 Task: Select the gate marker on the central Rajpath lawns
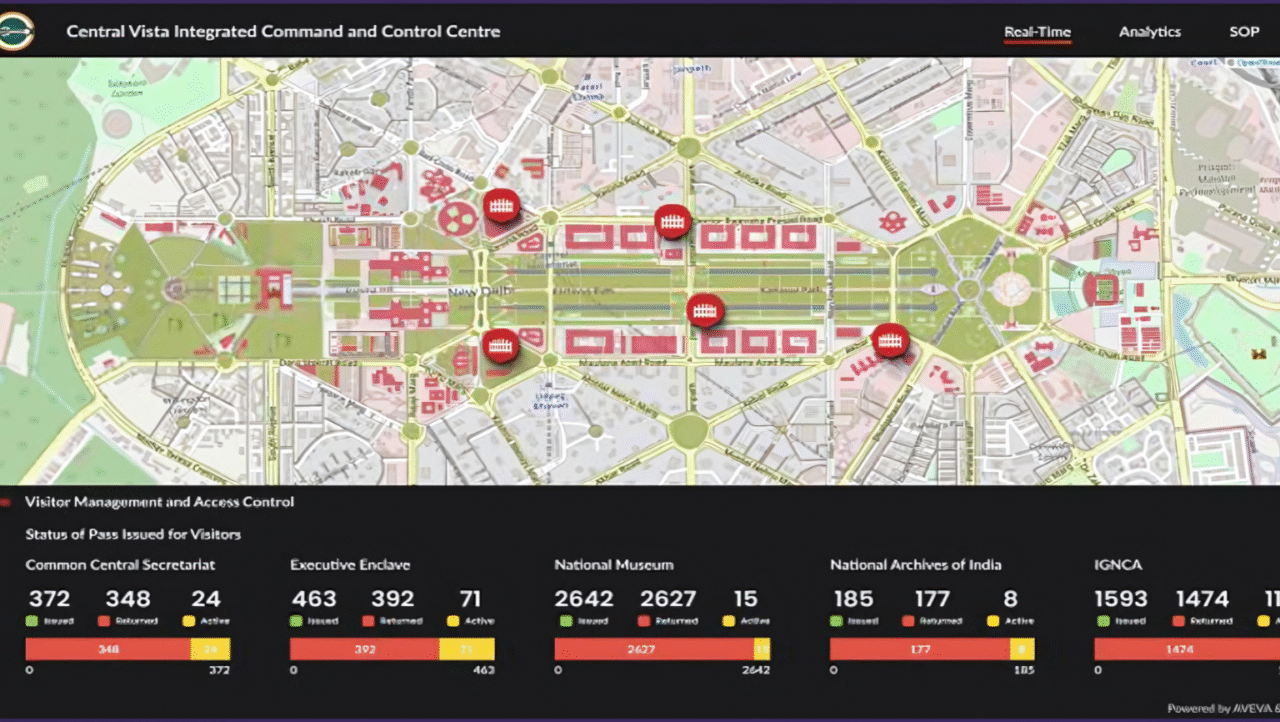pos(705,310)
